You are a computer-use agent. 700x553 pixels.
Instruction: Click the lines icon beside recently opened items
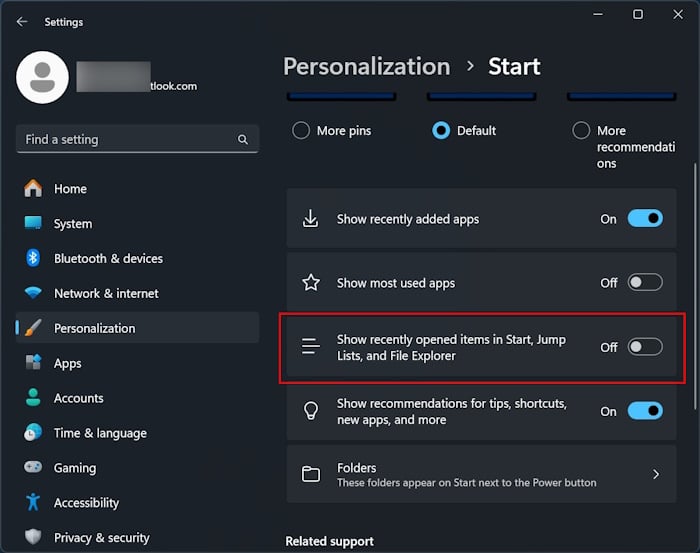311,347
